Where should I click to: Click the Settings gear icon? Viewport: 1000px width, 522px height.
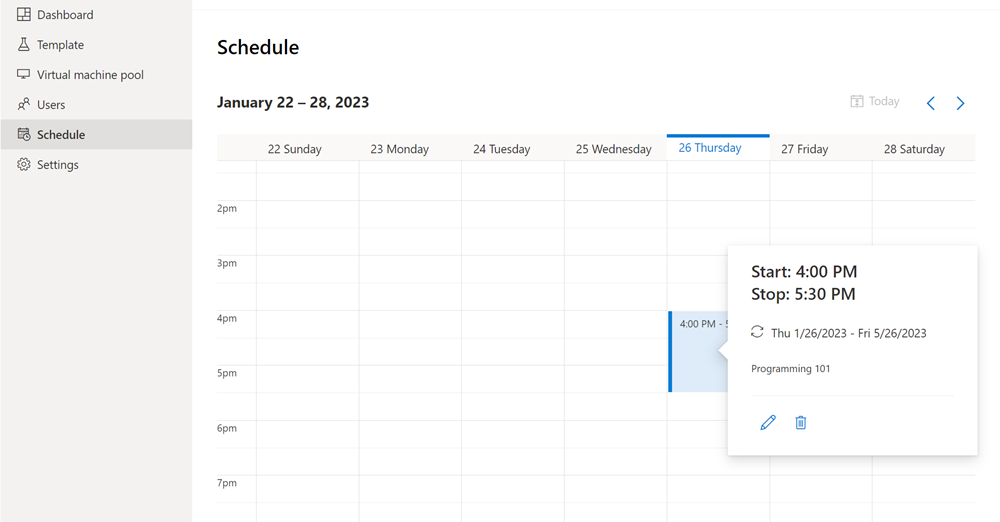coord(24,164)
